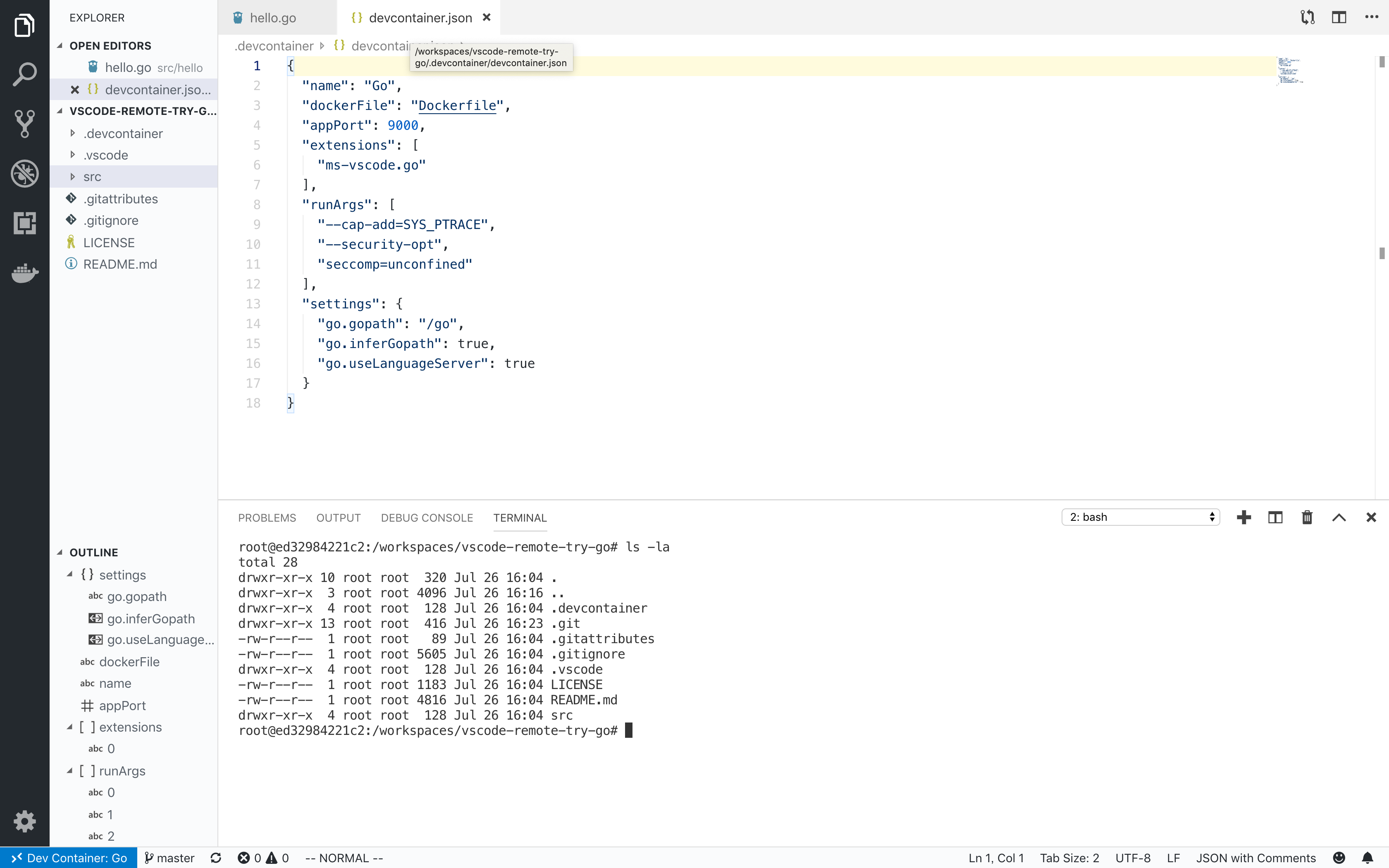Screen dimensions: 1389x868
Task: Split the editor using the toolbar icon
Action: (x=1339, y=17)
